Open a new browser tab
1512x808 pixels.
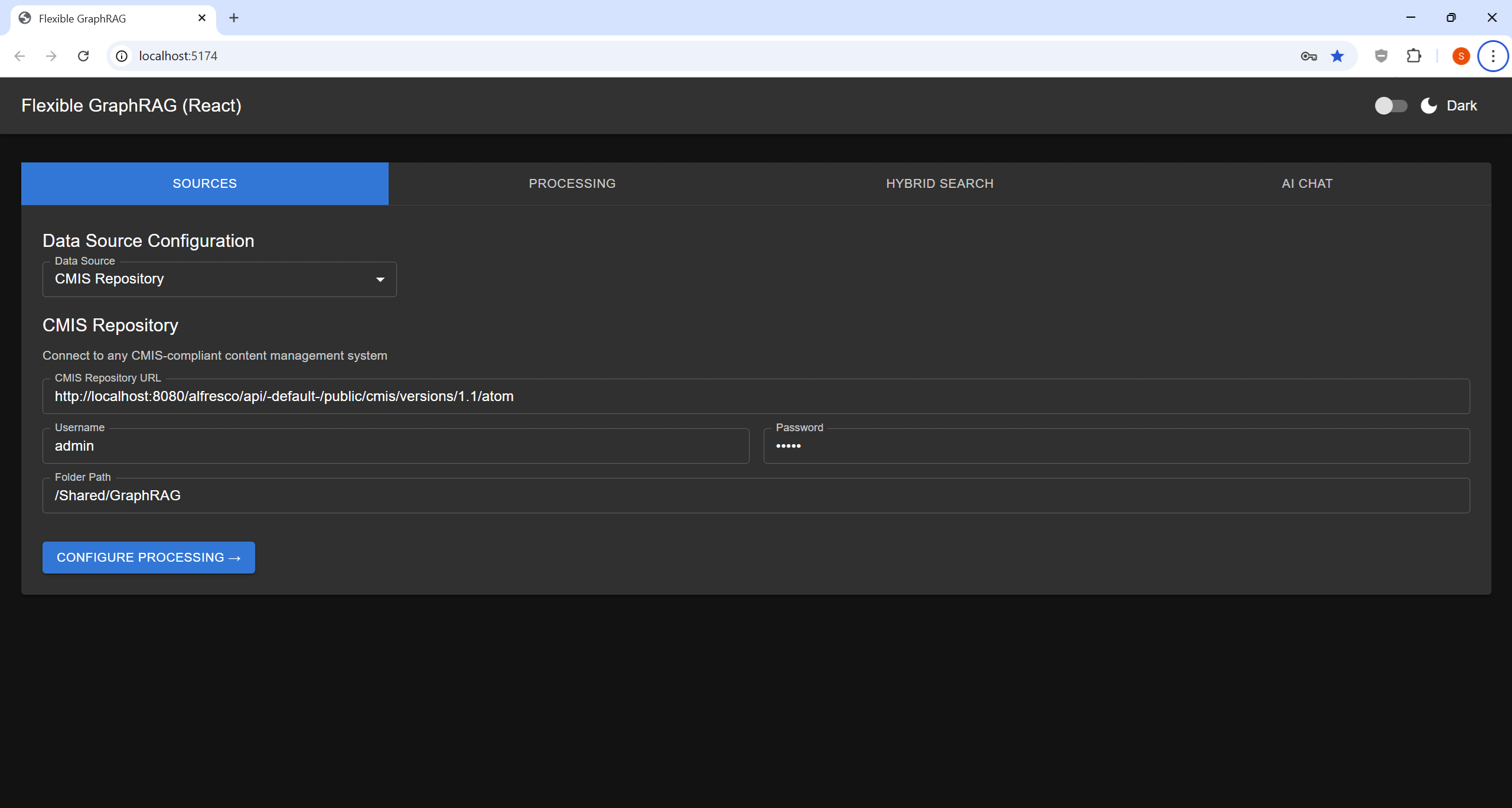(234, 18)
